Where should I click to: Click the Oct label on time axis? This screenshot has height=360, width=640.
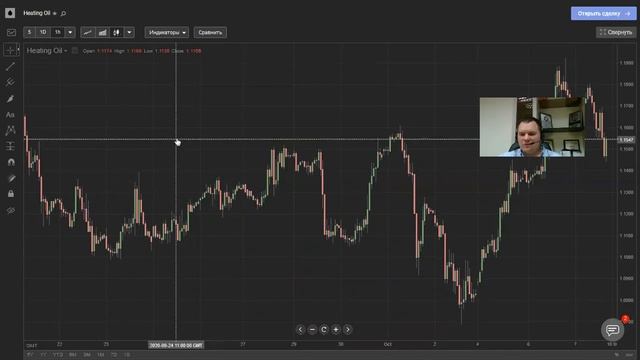[x=388, y=344]
